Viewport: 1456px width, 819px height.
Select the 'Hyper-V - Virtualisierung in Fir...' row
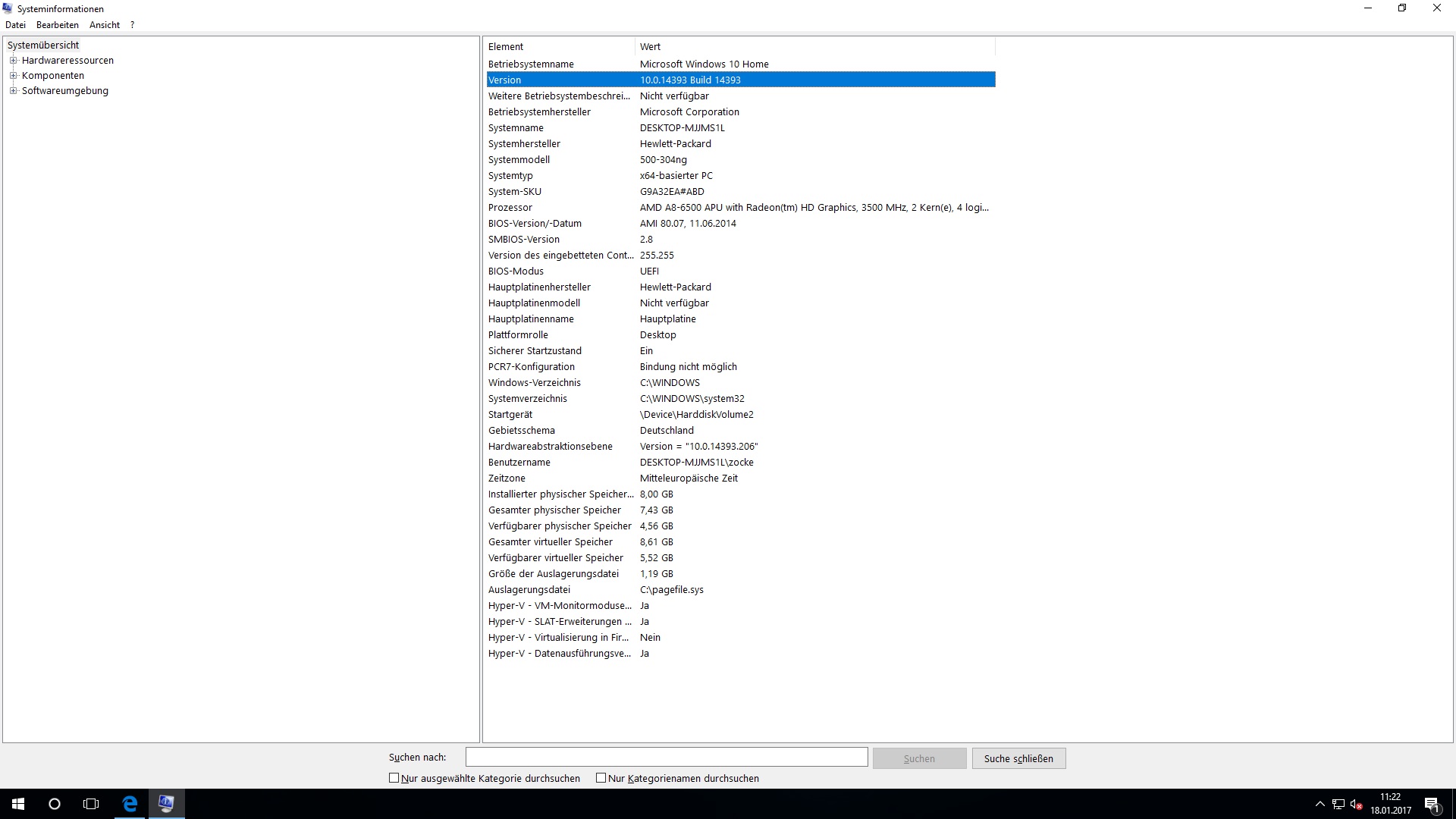click(x=741, y=638)
